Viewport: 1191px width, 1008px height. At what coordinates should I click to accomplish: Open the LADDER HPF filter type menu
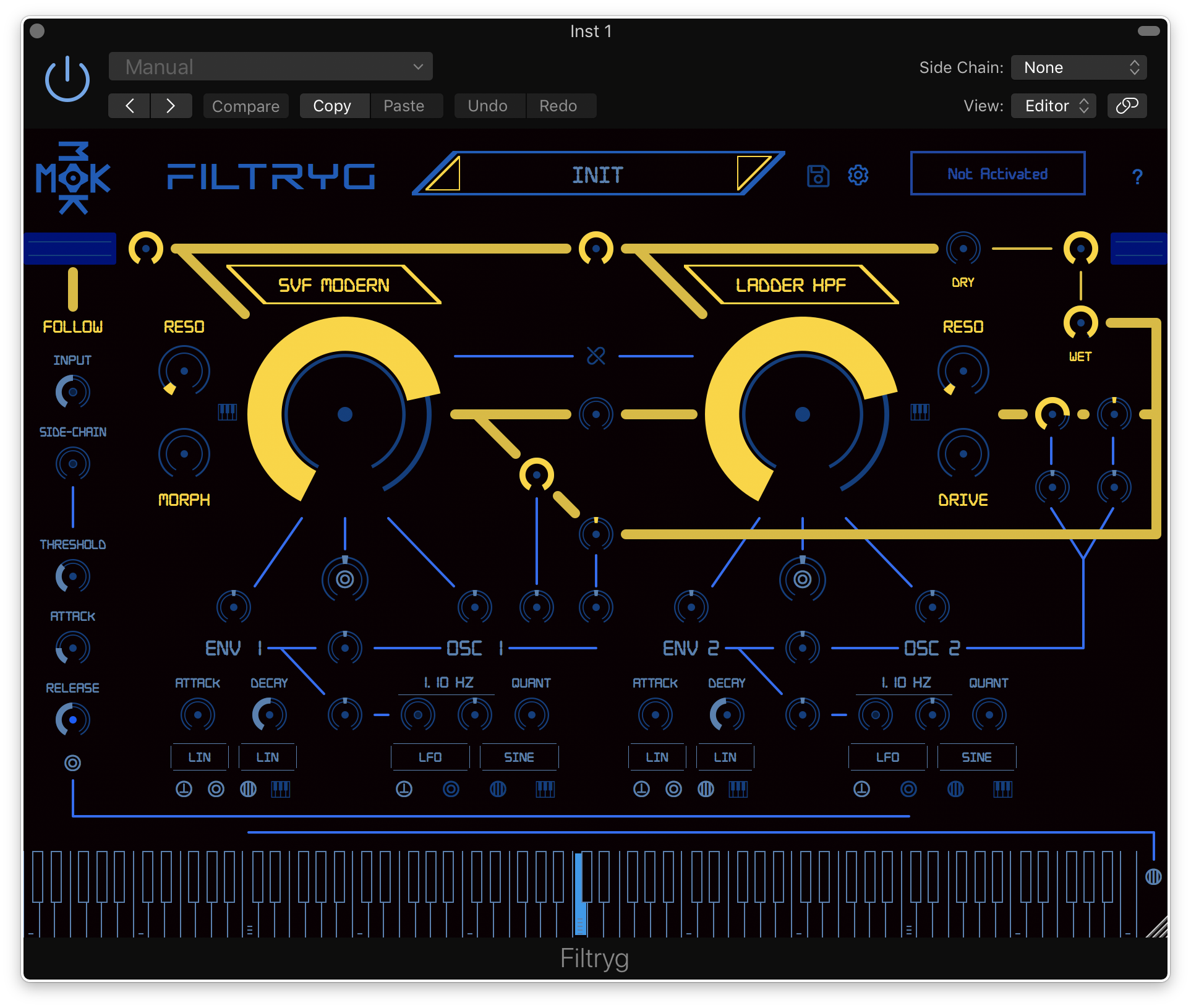click(x=790, y=285)
